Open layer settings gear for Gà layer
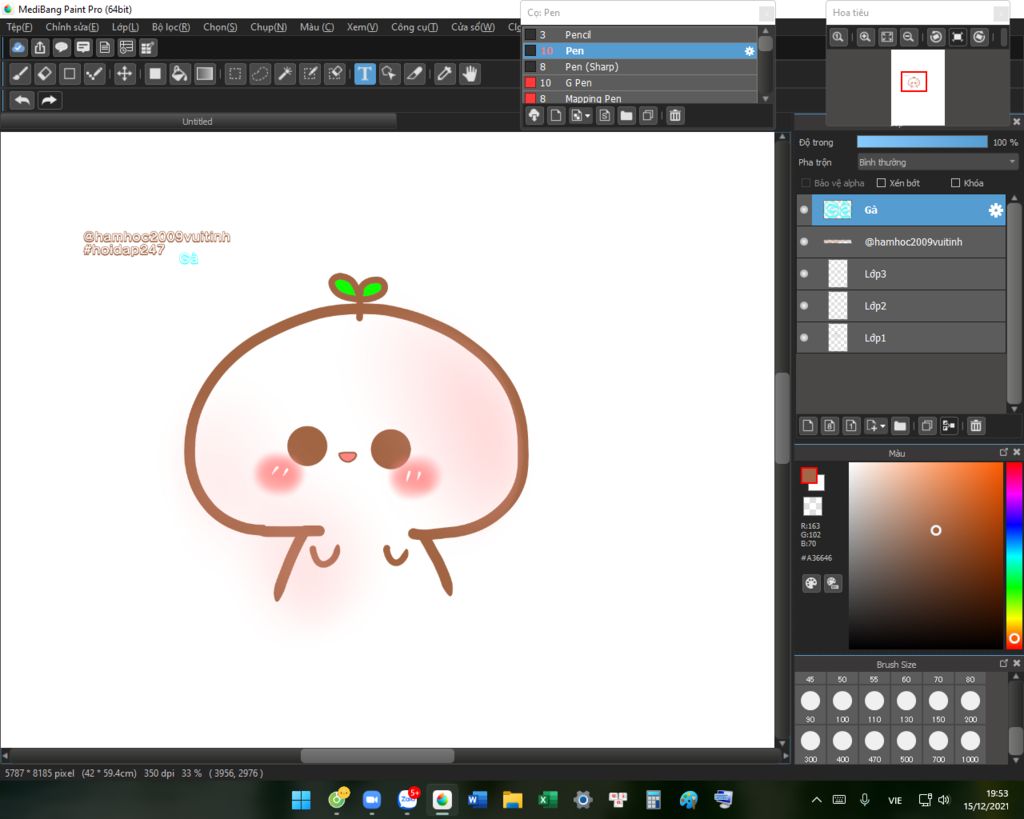 point(995,210)
